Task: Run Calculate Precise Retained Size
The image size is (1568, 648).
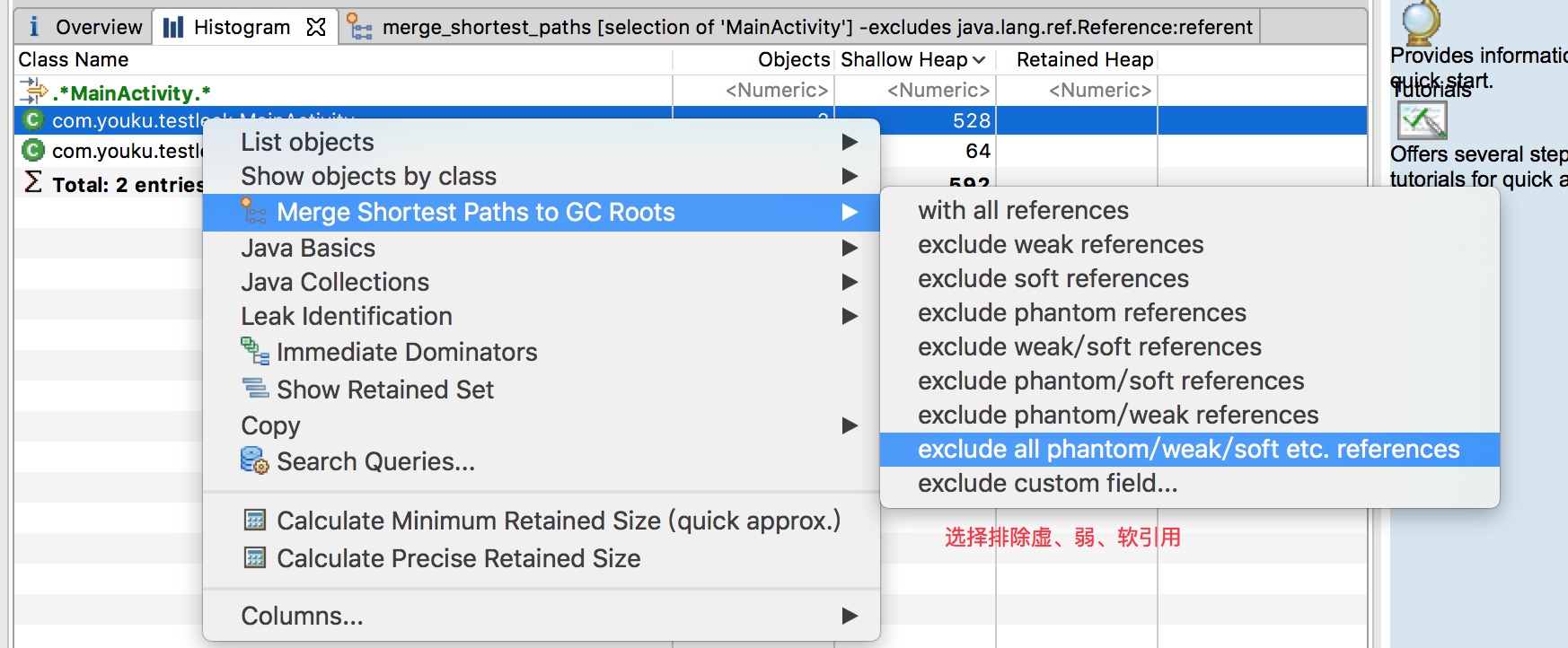Action: pos(542,558)
